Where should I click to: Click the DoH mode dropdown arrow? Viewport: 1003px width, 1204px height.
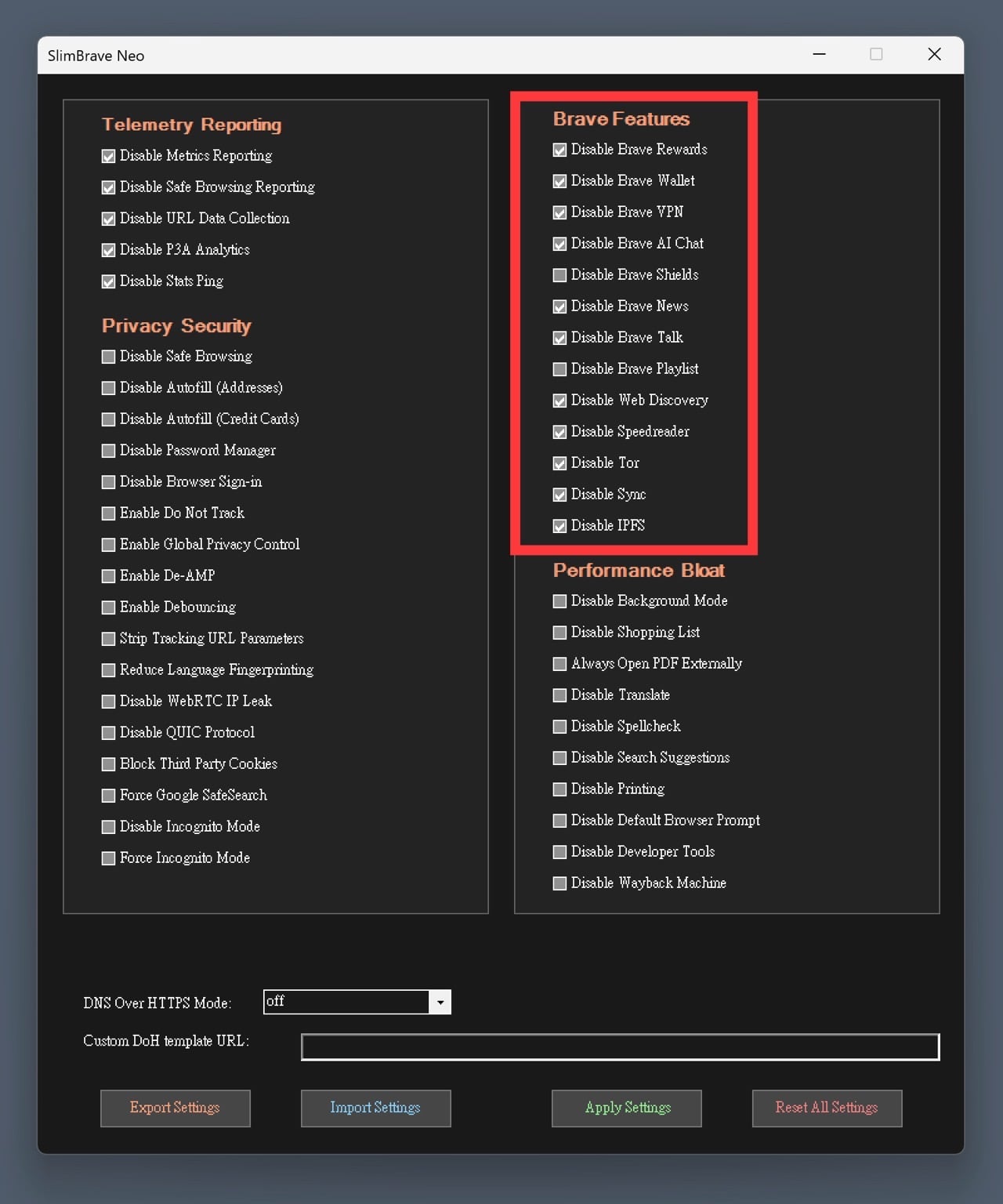coord(440,1003)
